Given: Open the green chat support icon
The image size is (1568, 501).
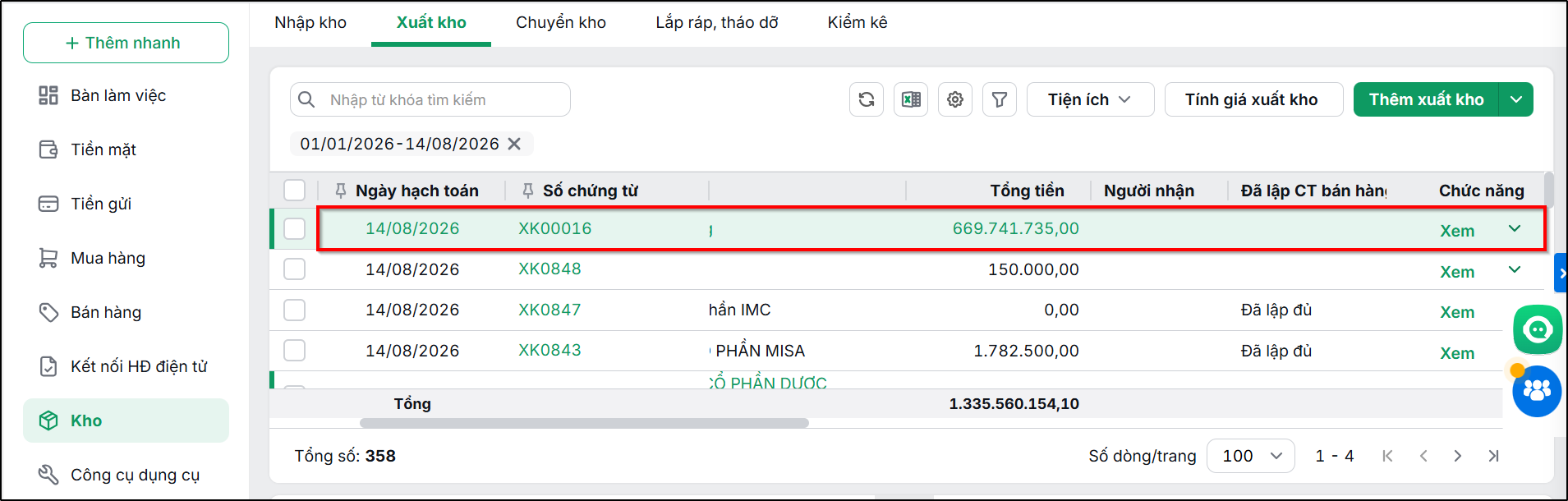Looking at the screenshot, I should click(1538, 329).
